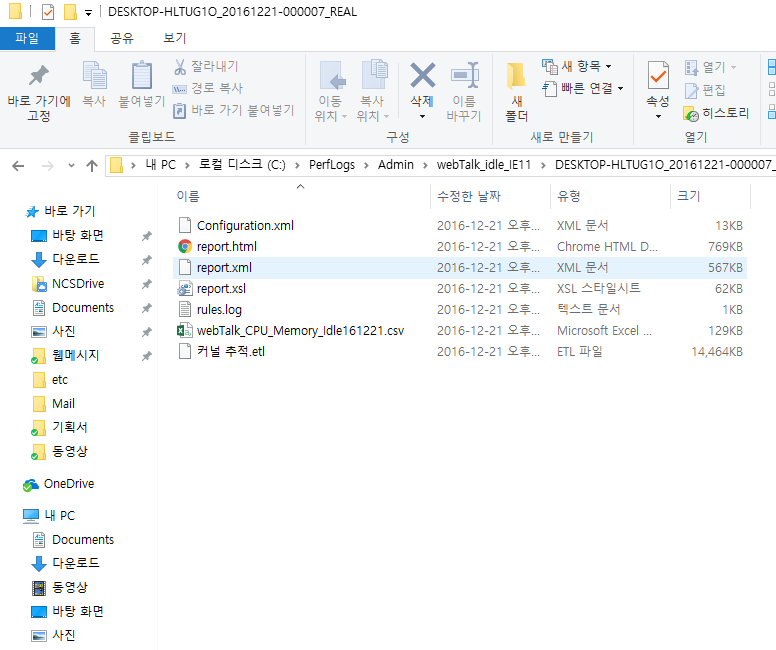Click 로컬 디스크 (C:) breadcrumb

[x=242, y=165]
